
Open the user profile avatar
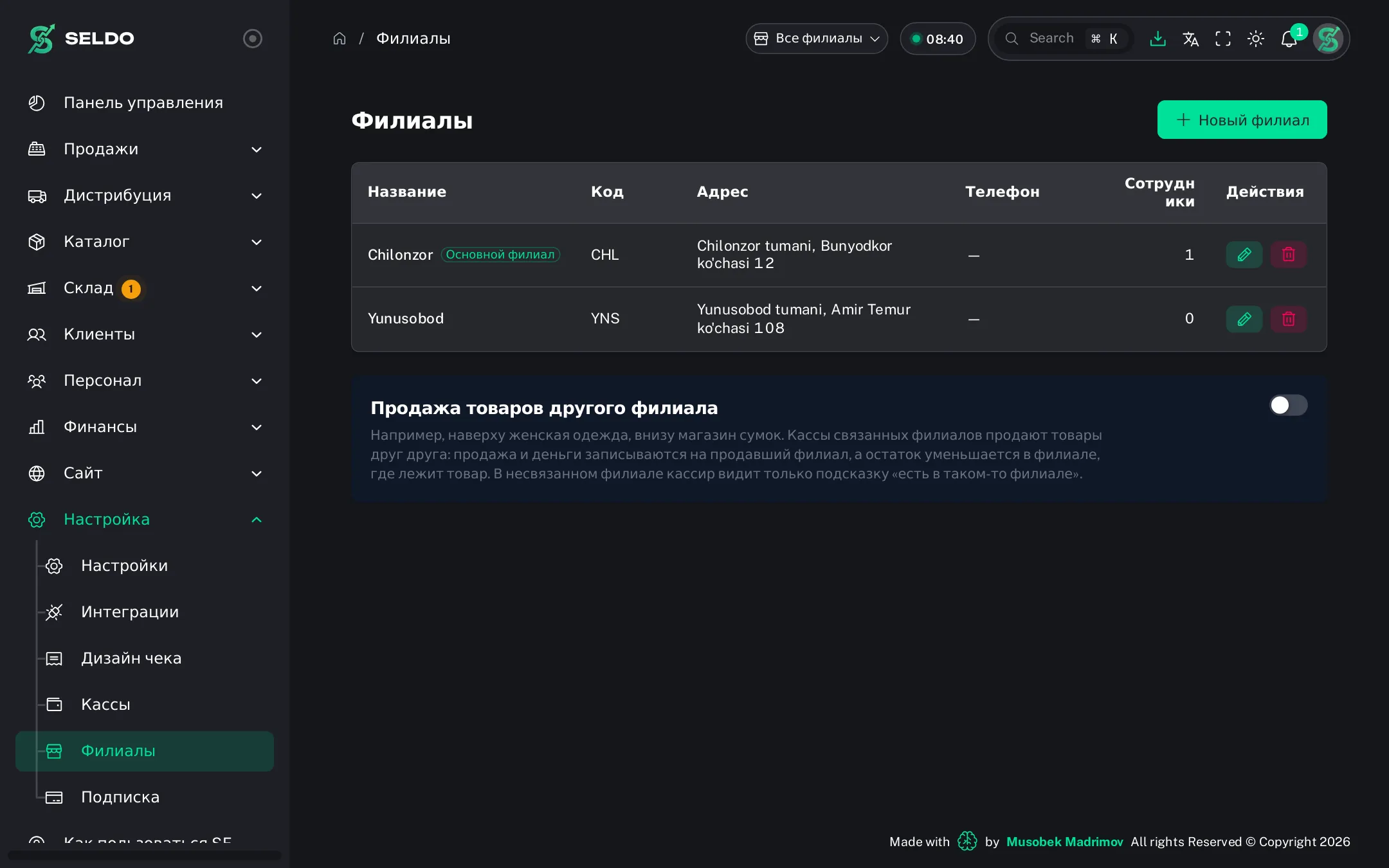click(x=1329, y=39)
